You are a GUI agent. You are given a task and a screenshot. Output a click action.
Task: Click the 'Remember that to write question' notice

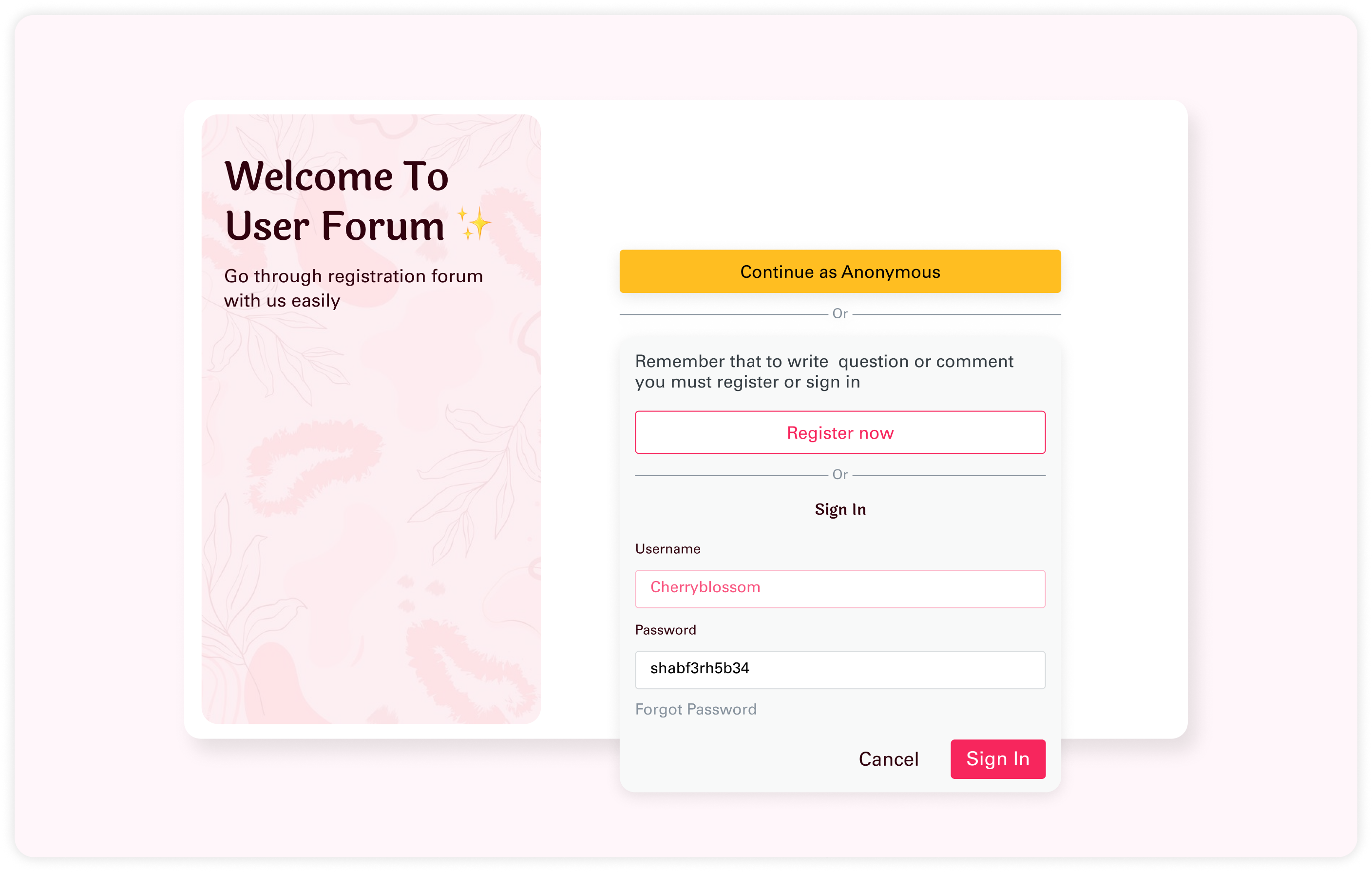824,371
